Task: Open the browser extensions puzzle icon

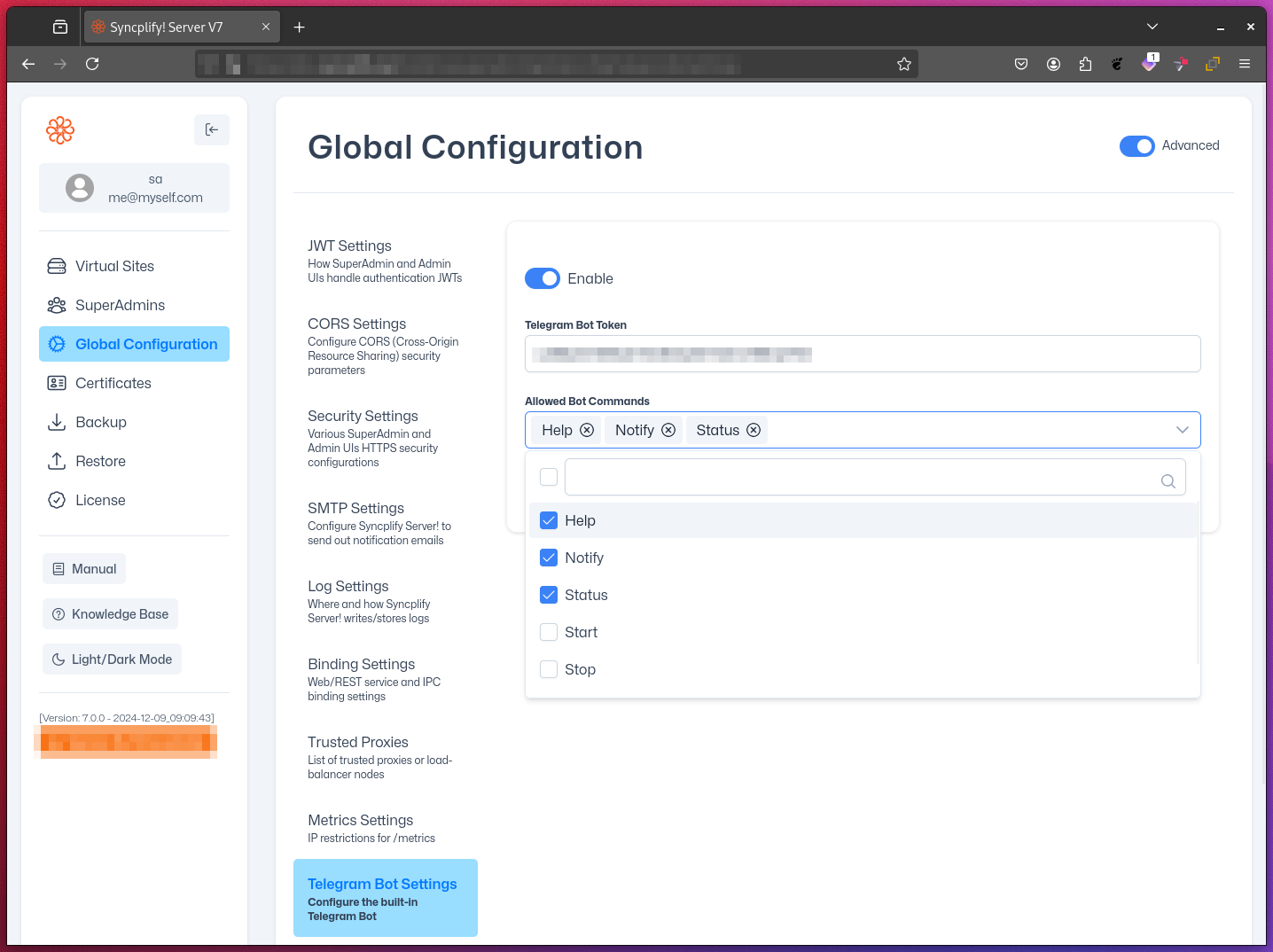Action: [1085, 64]
